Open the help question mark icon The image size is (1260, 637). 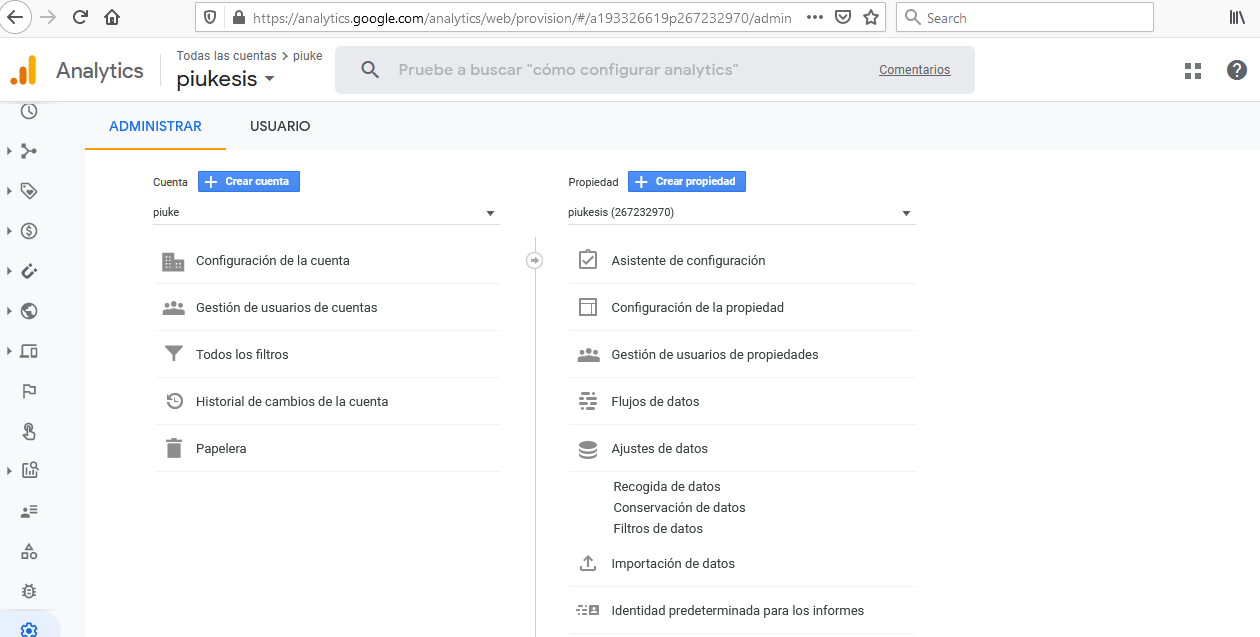1237,70
